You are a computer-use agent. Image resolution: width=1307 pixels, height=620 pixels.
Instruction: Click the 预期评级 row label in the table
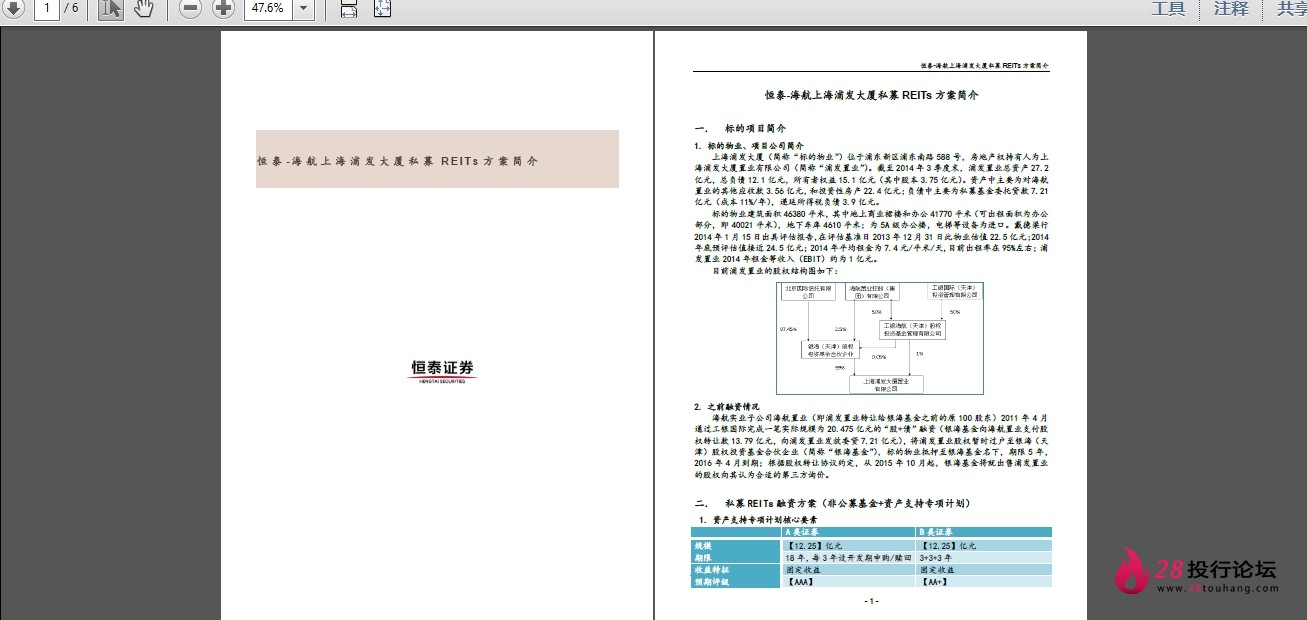[x=736, y=582]
